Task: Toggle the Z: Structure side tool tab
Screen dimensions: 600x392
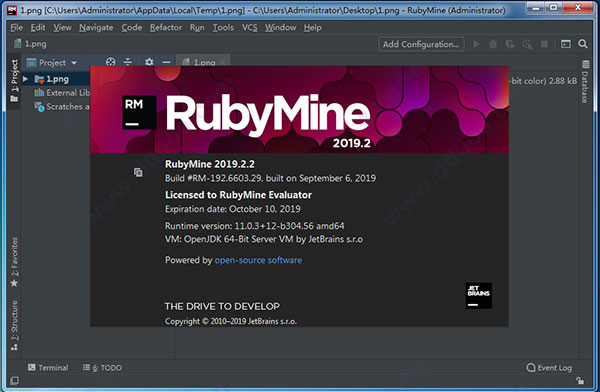Action: pos(14,325)
